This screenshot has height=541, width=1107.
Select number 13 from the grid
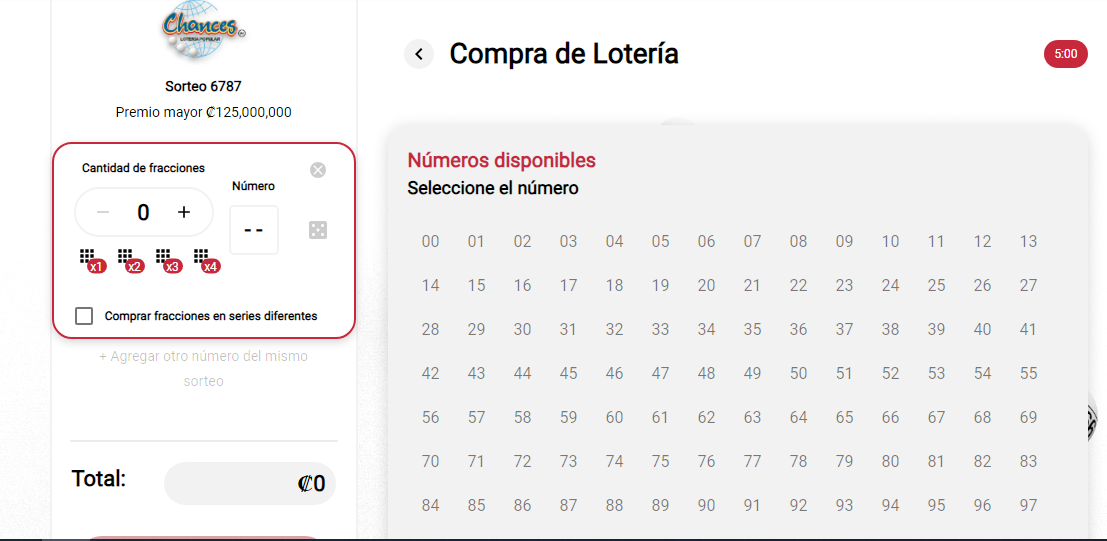pyautogui.click(x=1028, y=241)
